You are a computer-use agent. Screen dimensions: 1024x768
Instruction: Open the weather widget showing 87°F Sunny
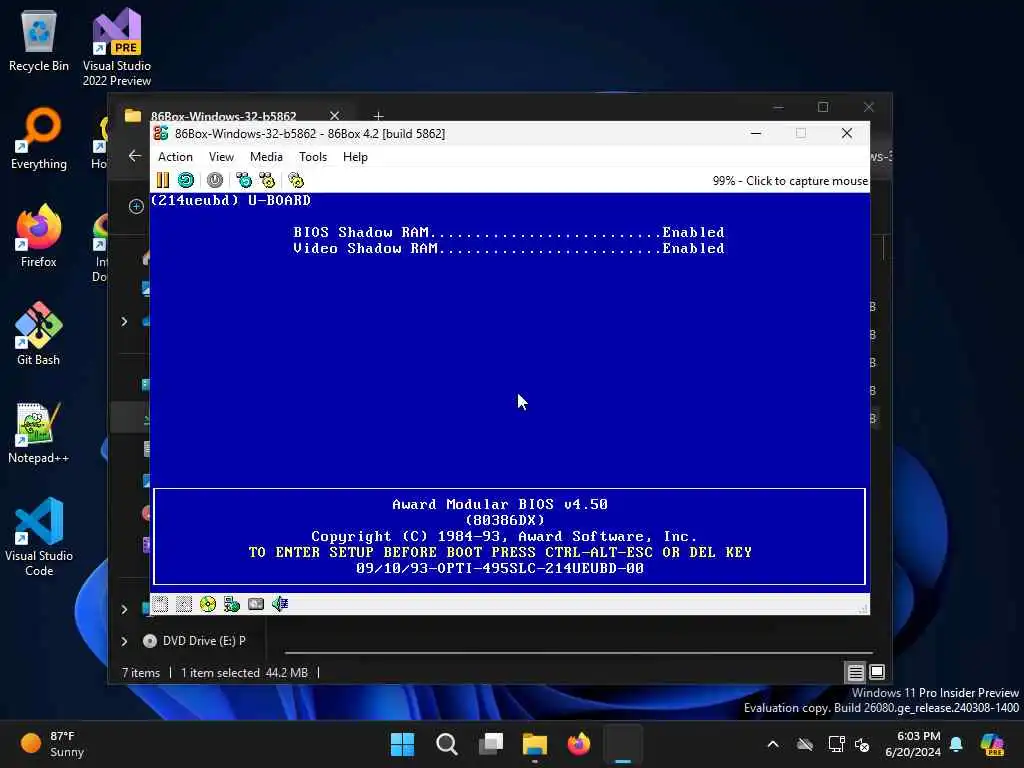(x=52, y=744)
